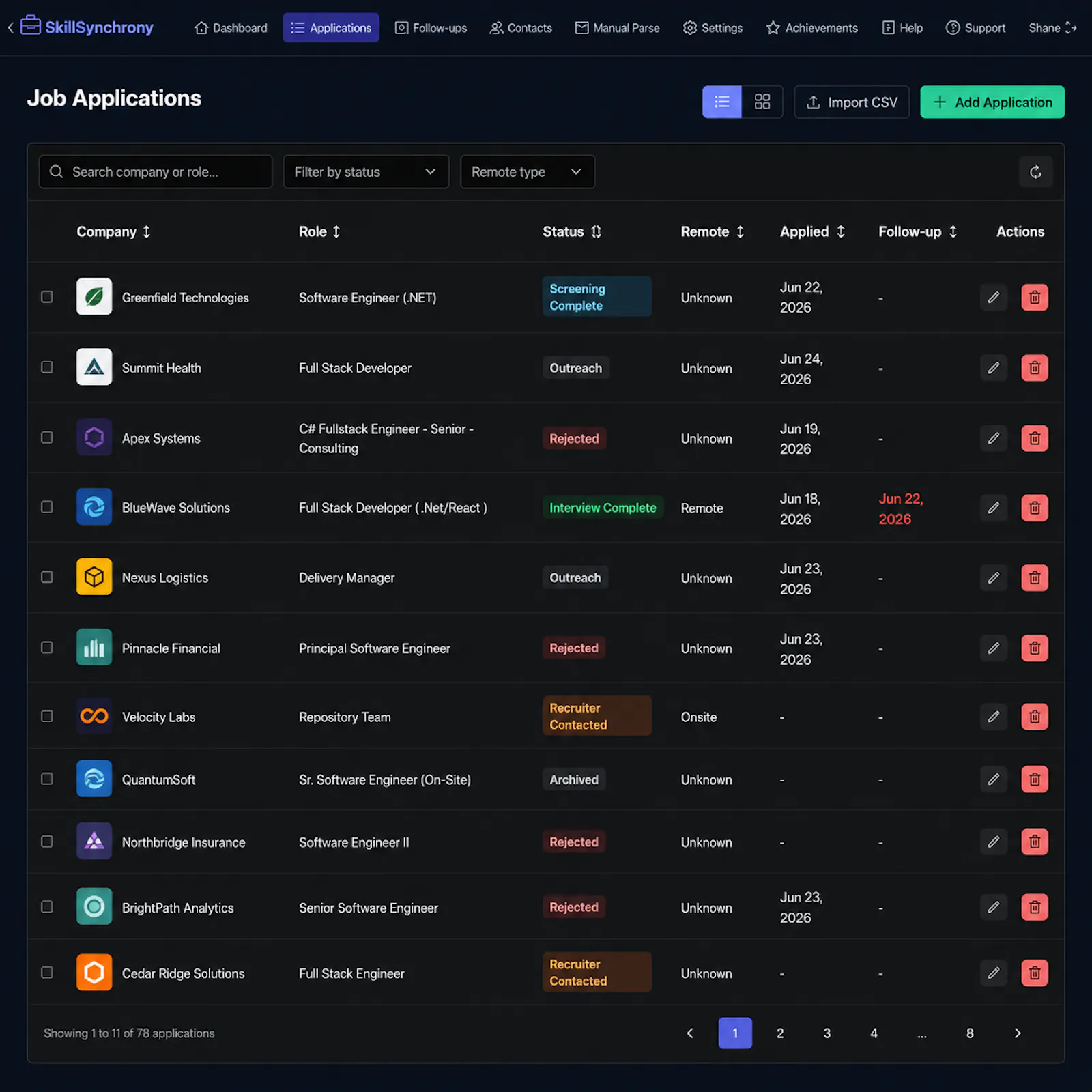Delete the Northbridge Insurance application
This screenshot has height=1092, width=1092.
[x=1035, y=842]
